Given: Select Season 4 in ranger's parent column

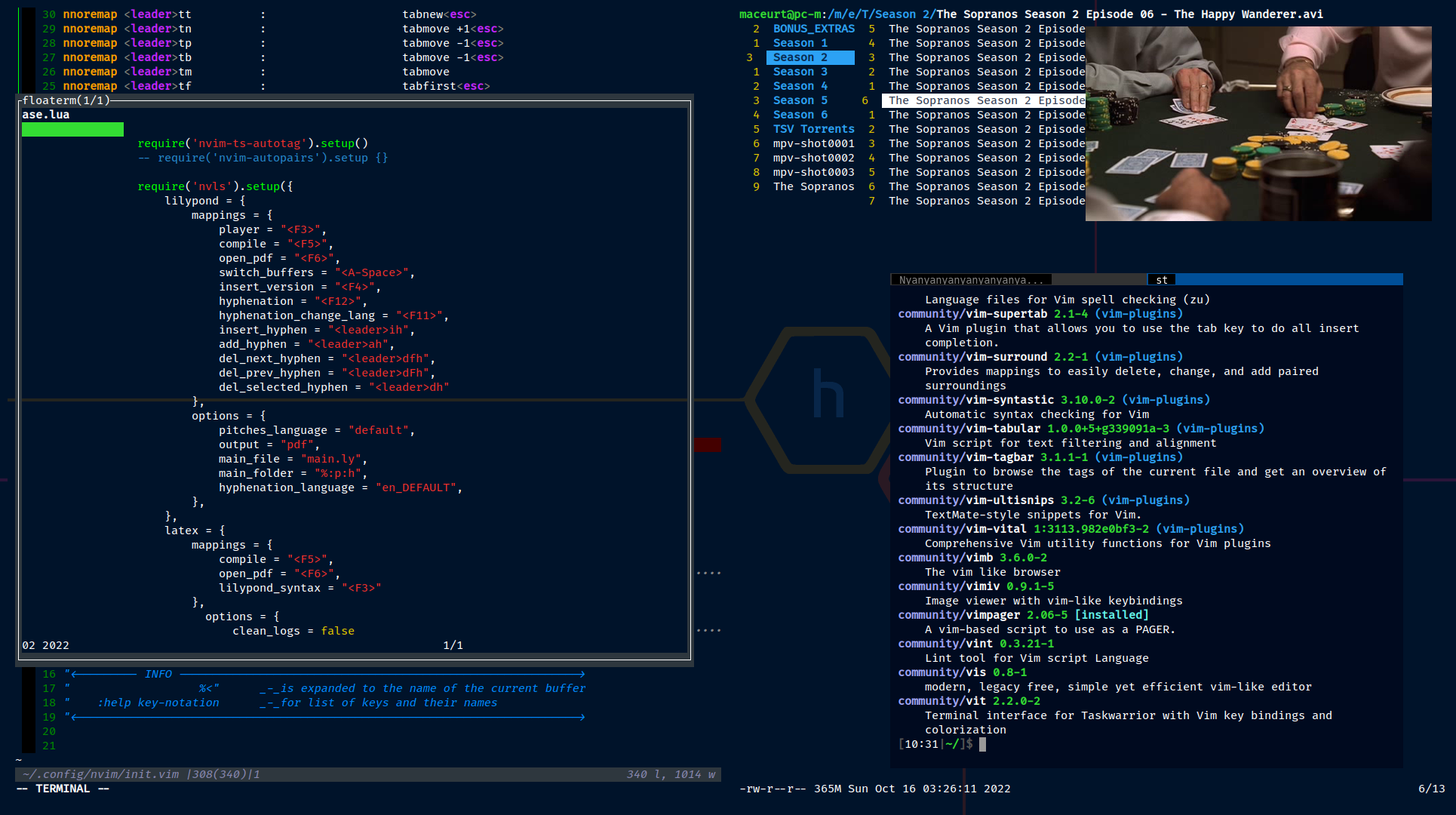Looking at the screenshot, I should click(x=800, y=86).
